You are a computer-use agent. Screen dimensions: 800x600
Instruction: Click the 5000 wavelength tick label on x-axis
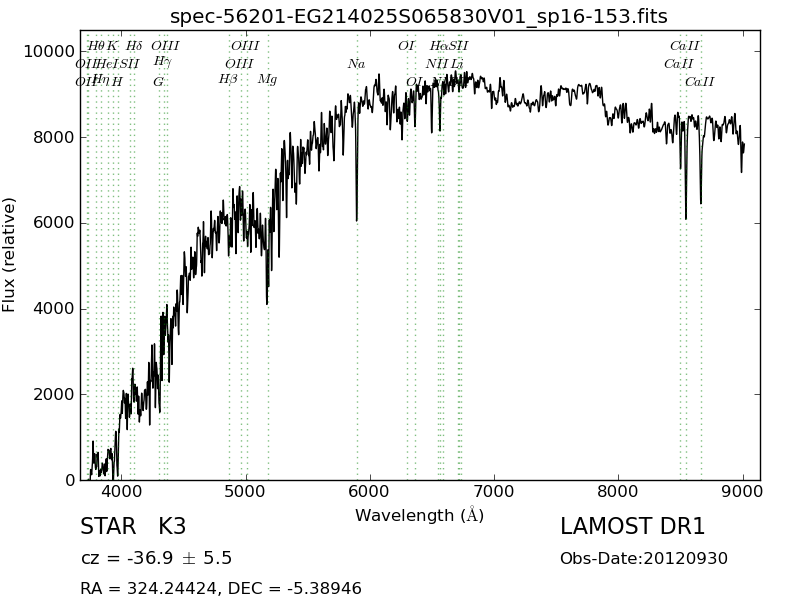[x=246, y=492]
